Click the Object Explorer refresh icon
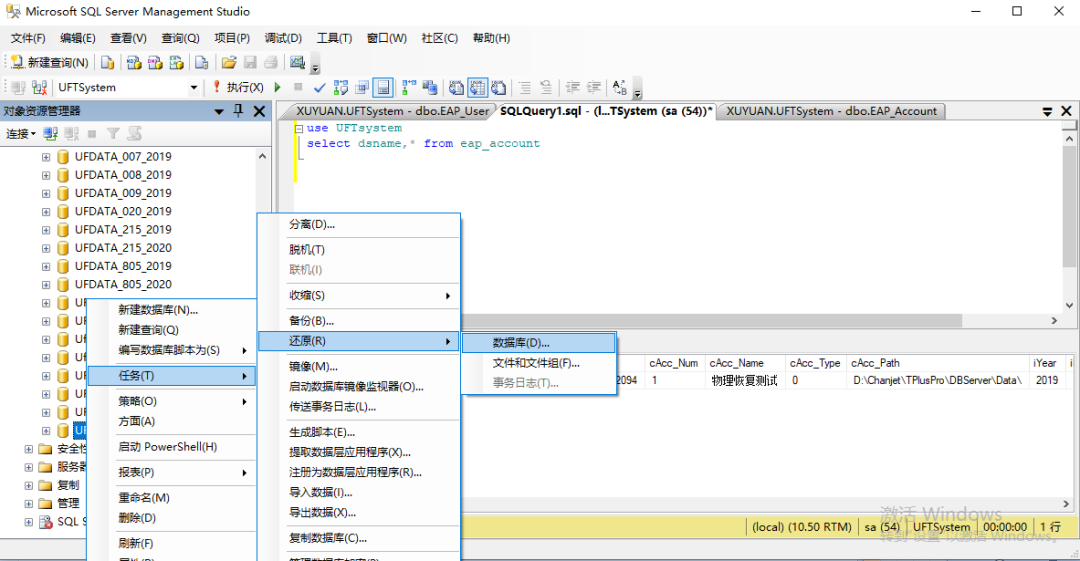The image size is (1080, 561). pos(134,134)
